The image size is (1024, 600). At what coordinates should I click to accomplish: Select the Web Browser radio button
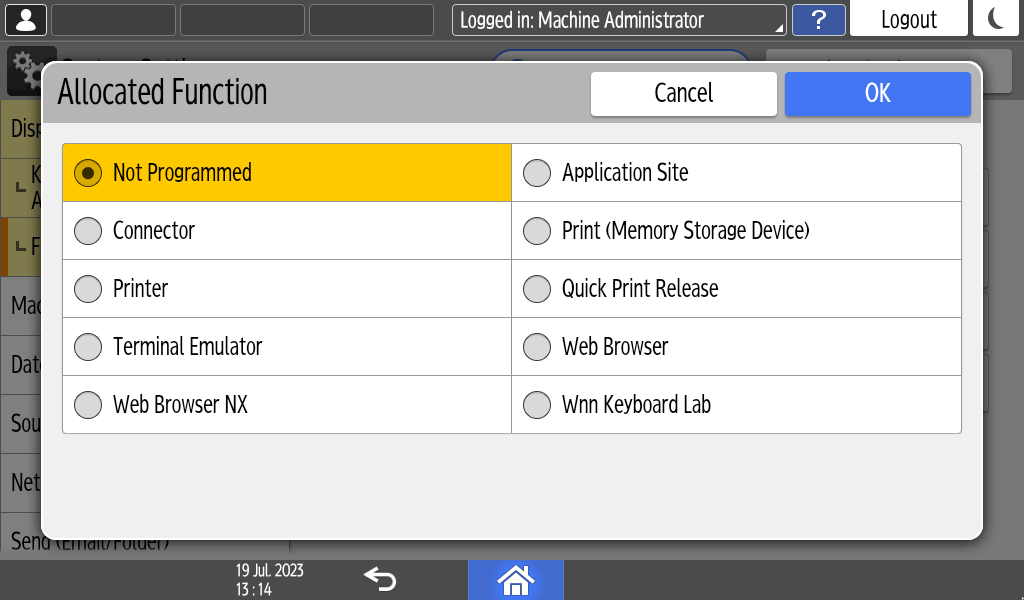[538, 347]
